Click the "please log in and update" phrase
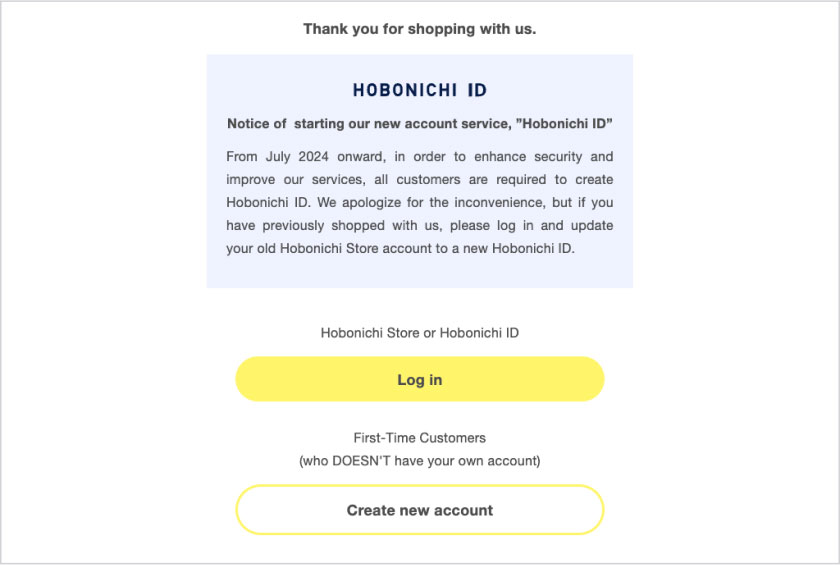840x565 pixels. [x=530, y=226]
